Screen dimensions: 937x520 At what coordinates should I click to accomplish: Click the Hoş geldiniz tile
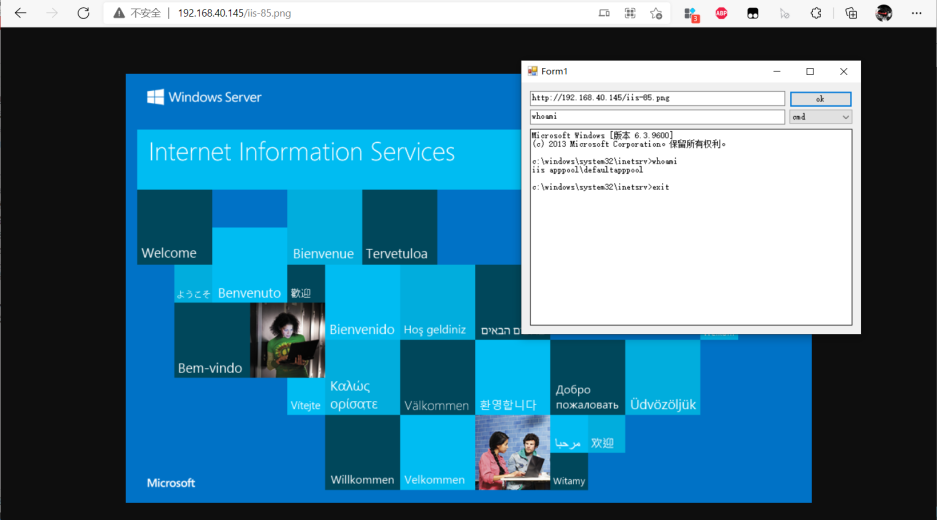[437, 302]
